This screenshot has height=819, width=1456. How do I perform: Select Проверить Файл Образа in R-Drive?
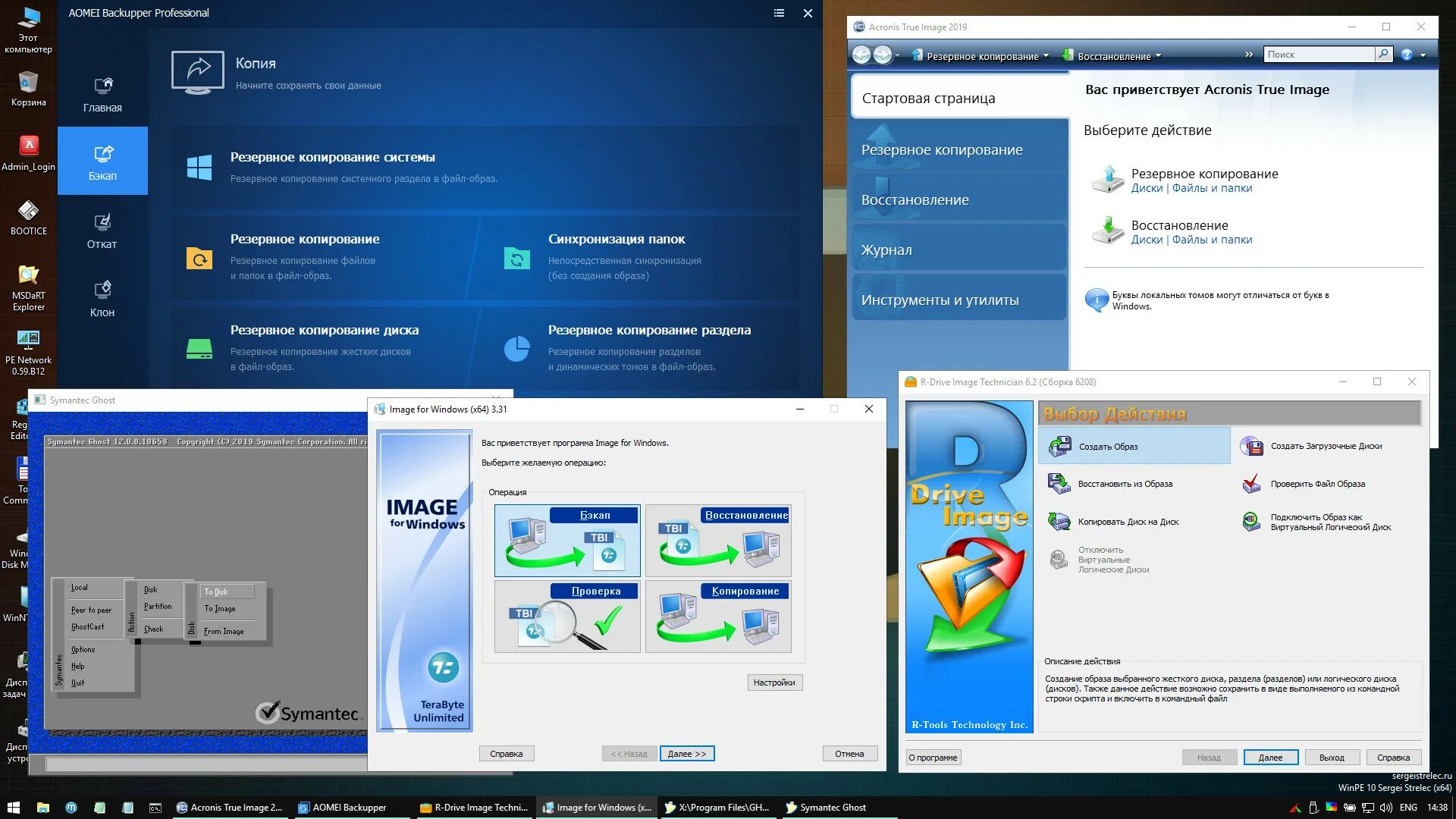tap(1303, 484)
